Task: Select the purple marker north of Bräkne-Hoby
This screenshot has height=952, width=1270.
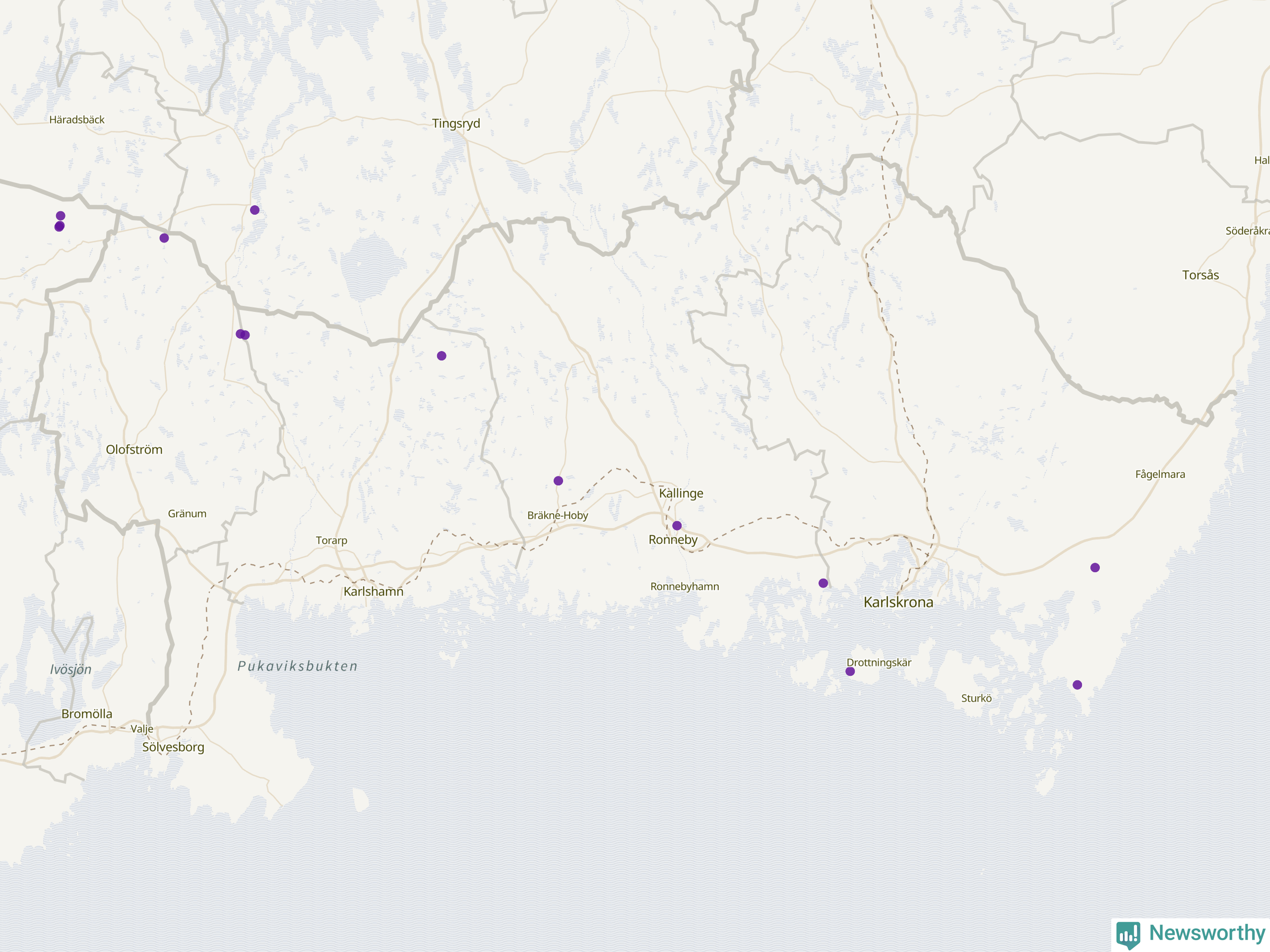Action: 558,481
